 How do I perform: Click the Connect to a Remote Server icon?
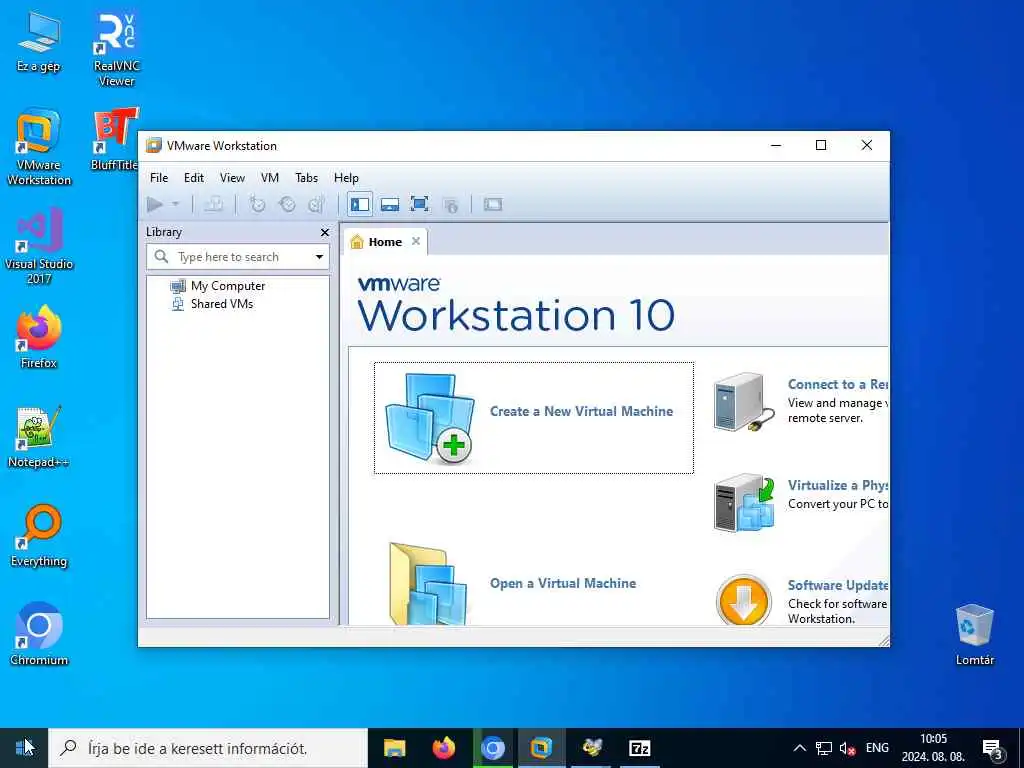(x=744, y=402)
